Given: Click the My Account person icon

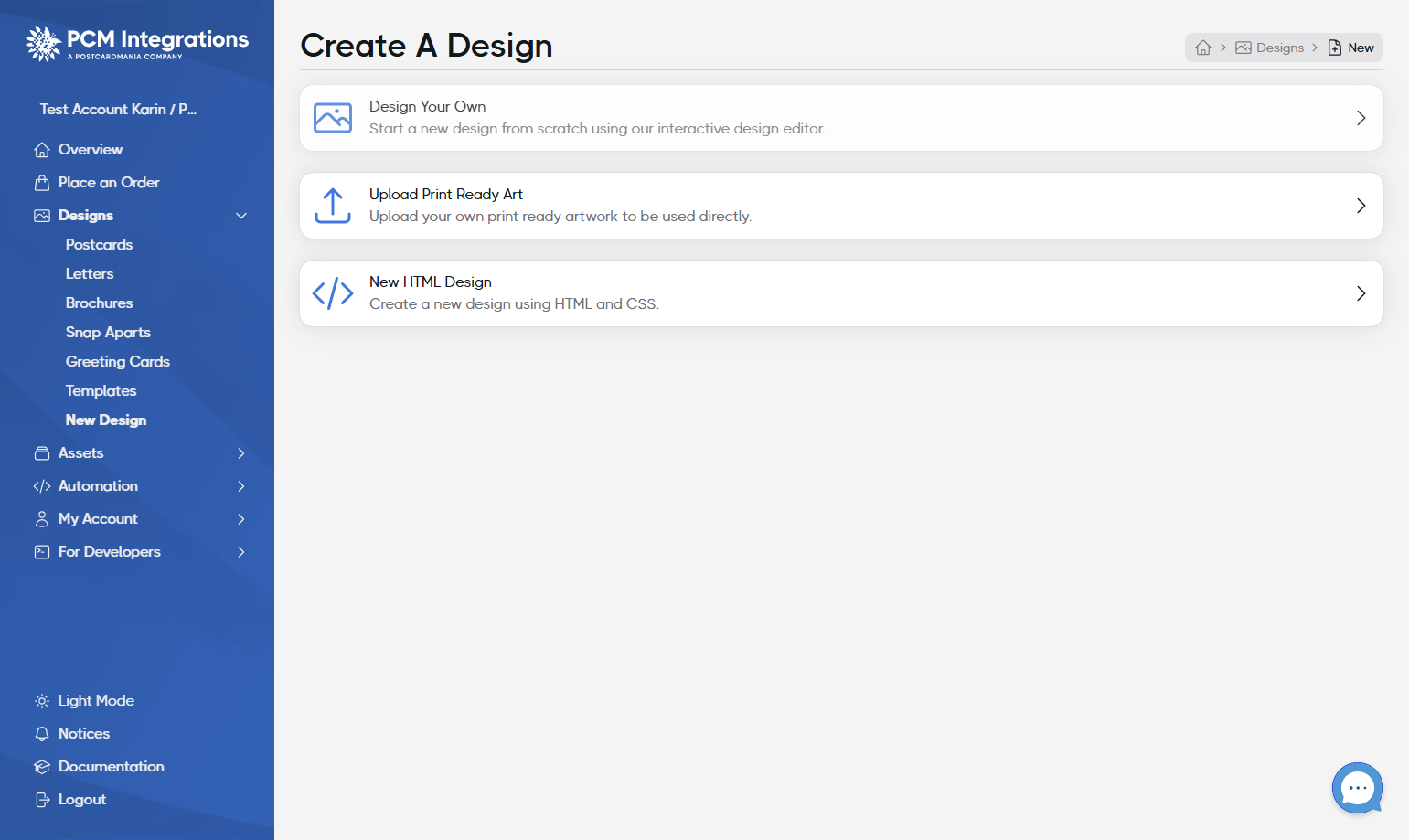Looking at the screenshot, I should coord(42,519).
